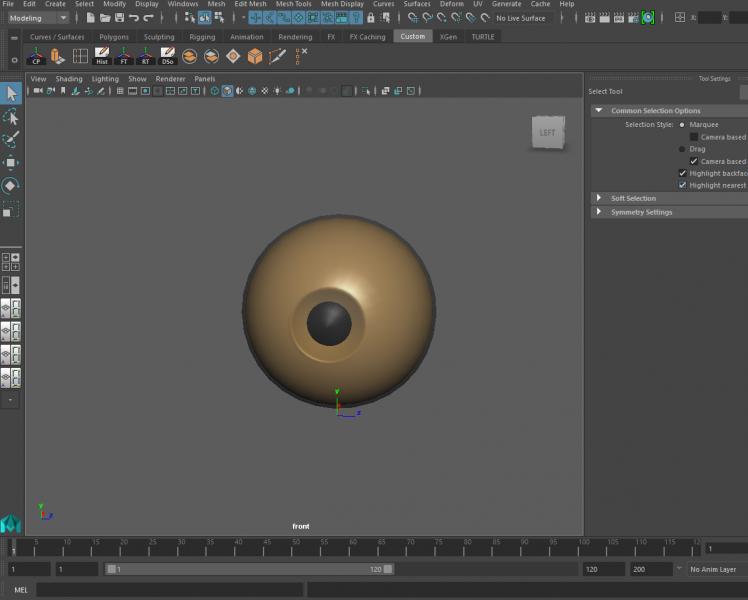Enable Camera based under Marquee
Screen dimensions: 748x600
[694, 137]
